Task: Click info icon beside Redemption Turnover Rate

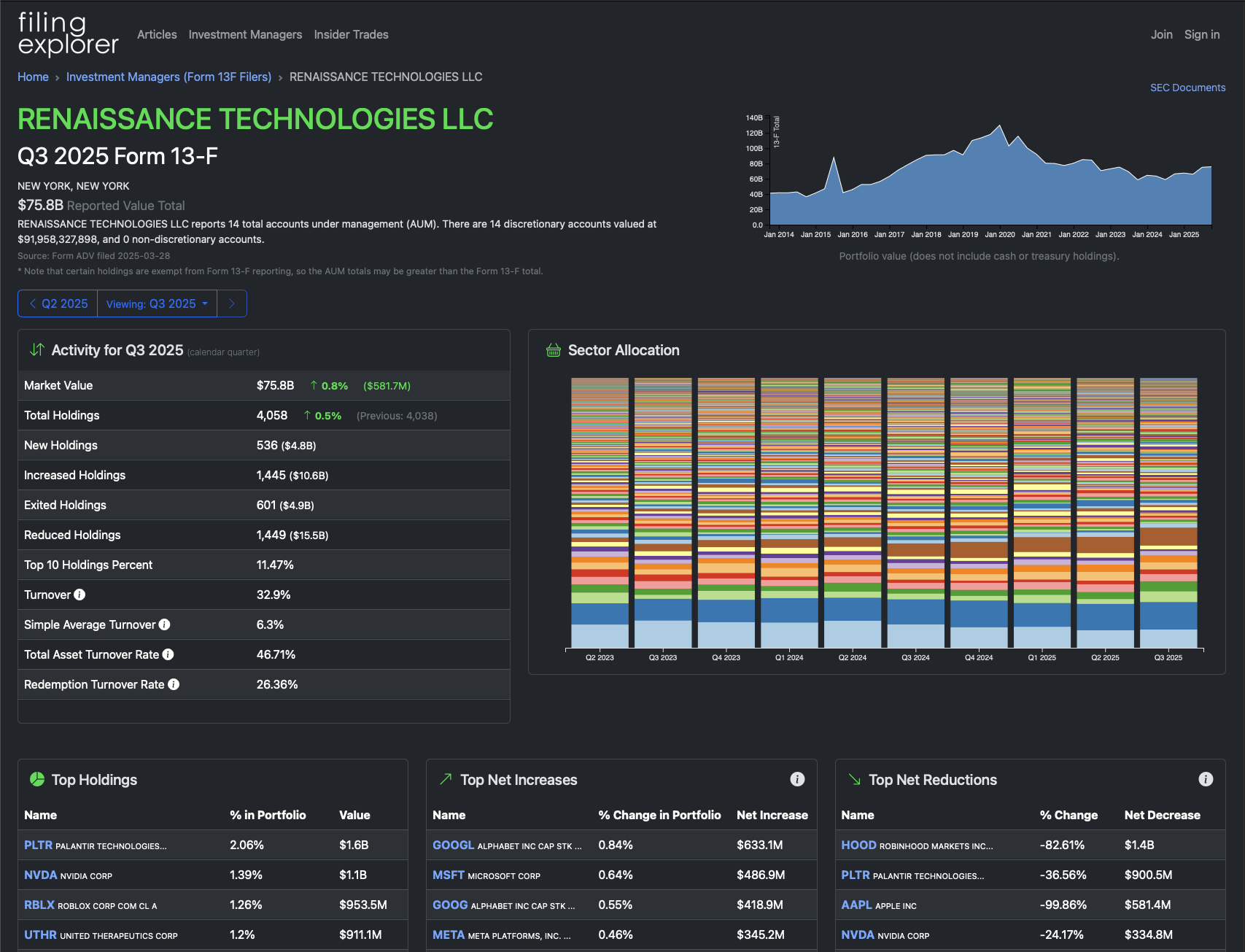Action: [x=174, y=684]
